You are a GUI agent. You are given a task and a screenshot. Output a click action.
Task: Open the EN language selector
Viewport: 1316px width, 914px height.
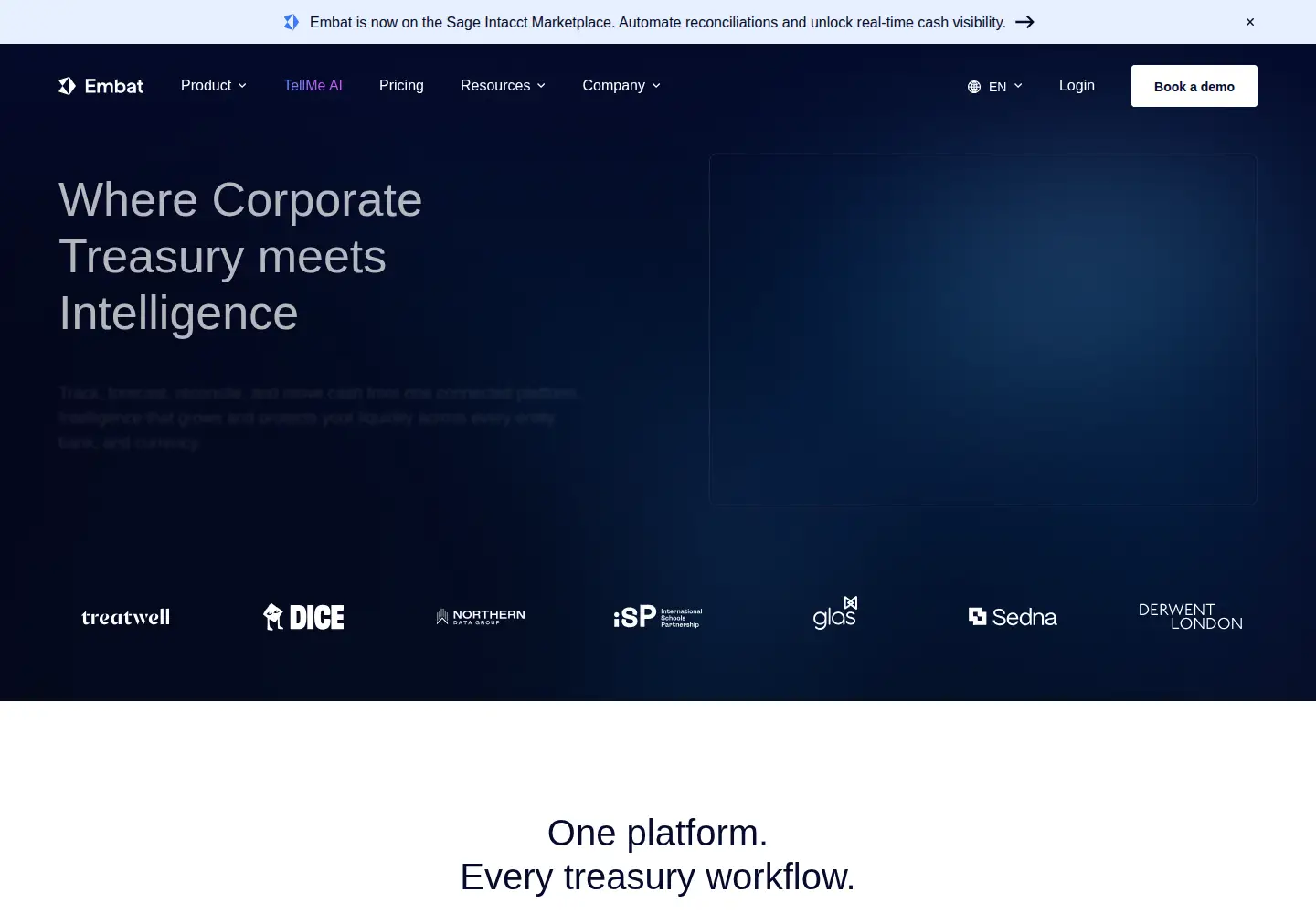(995, 87)
